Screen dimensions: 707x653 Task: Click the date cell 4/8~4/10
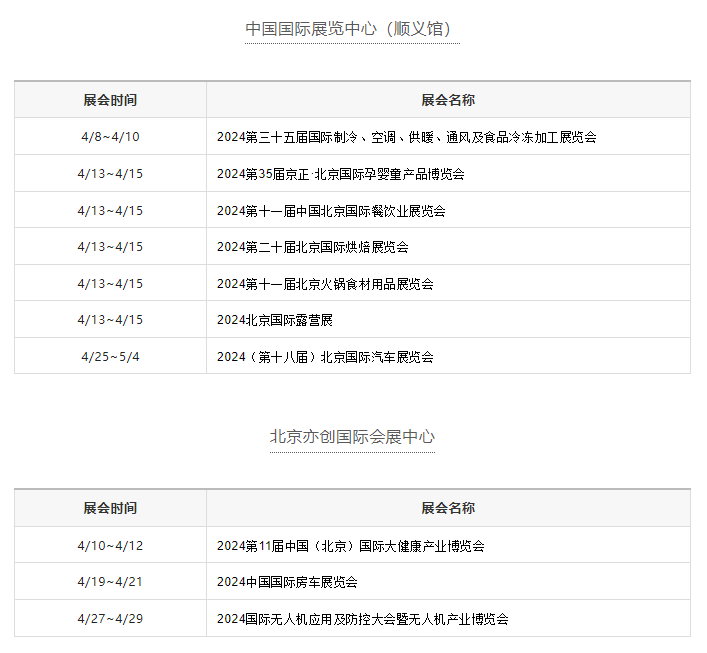[110, 137]
